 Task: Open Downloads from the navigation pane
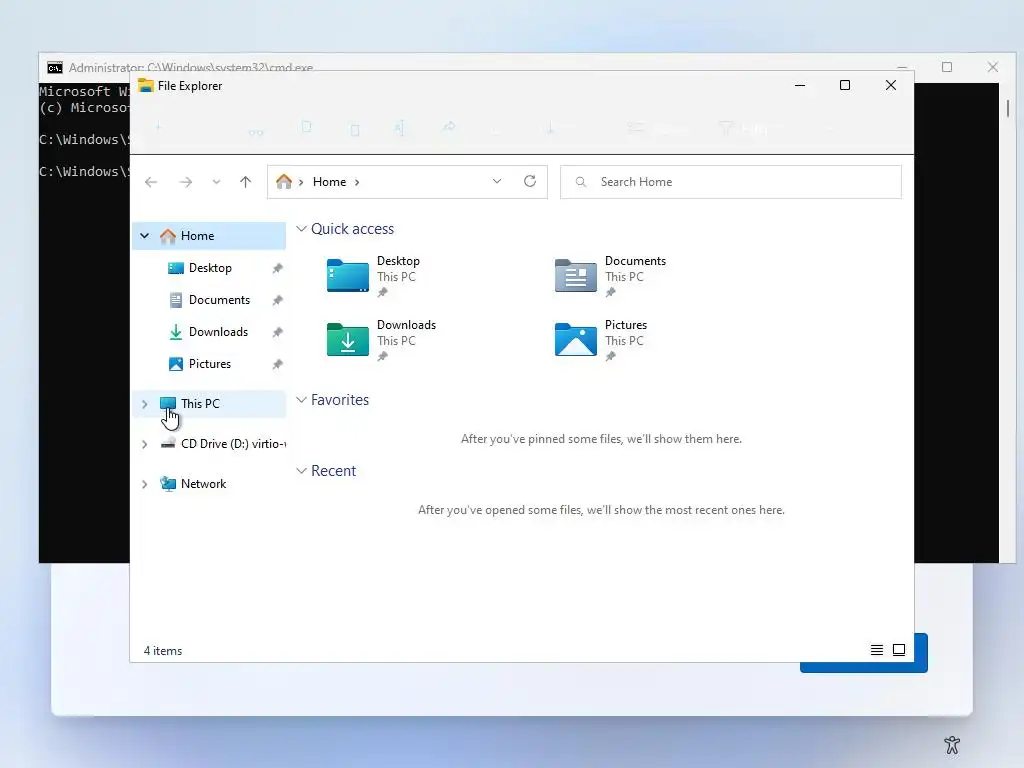(x=218, y=332)
